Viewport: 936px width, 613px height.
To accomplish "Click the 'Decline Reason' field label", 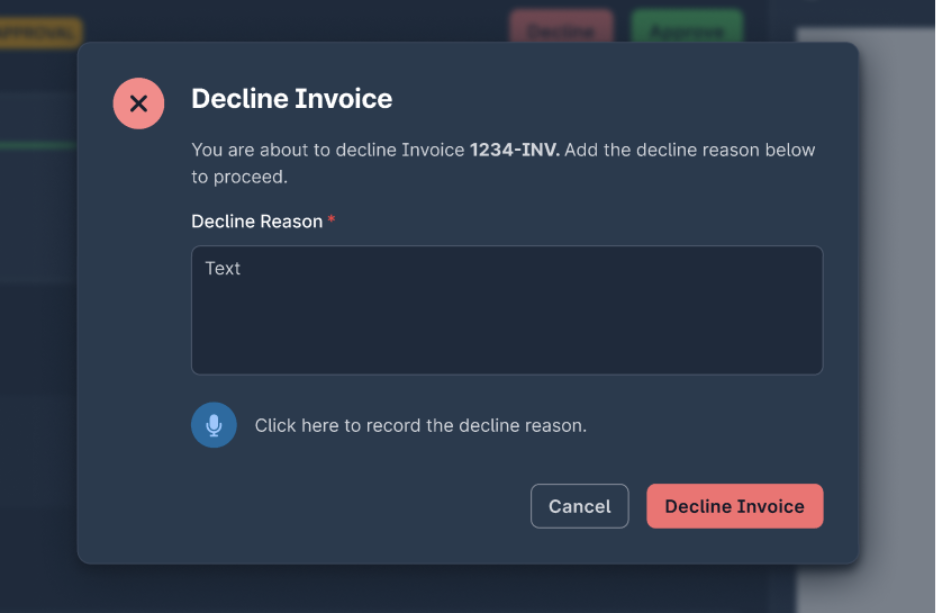I will click(x=257, y=221).
